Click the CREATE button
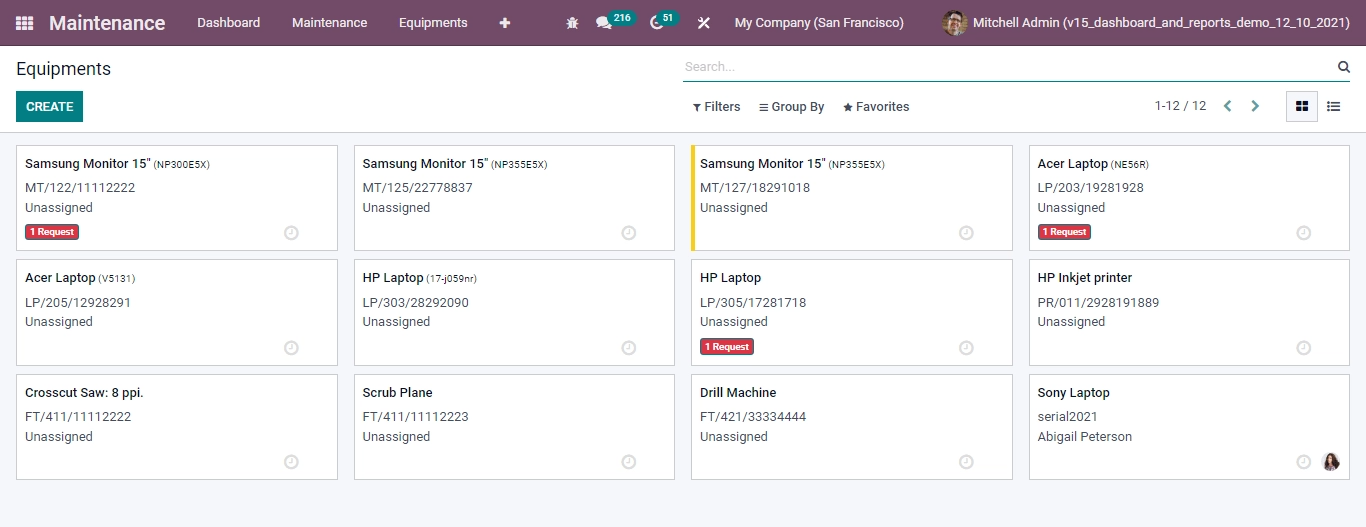1366x527 pixels. 50,107
